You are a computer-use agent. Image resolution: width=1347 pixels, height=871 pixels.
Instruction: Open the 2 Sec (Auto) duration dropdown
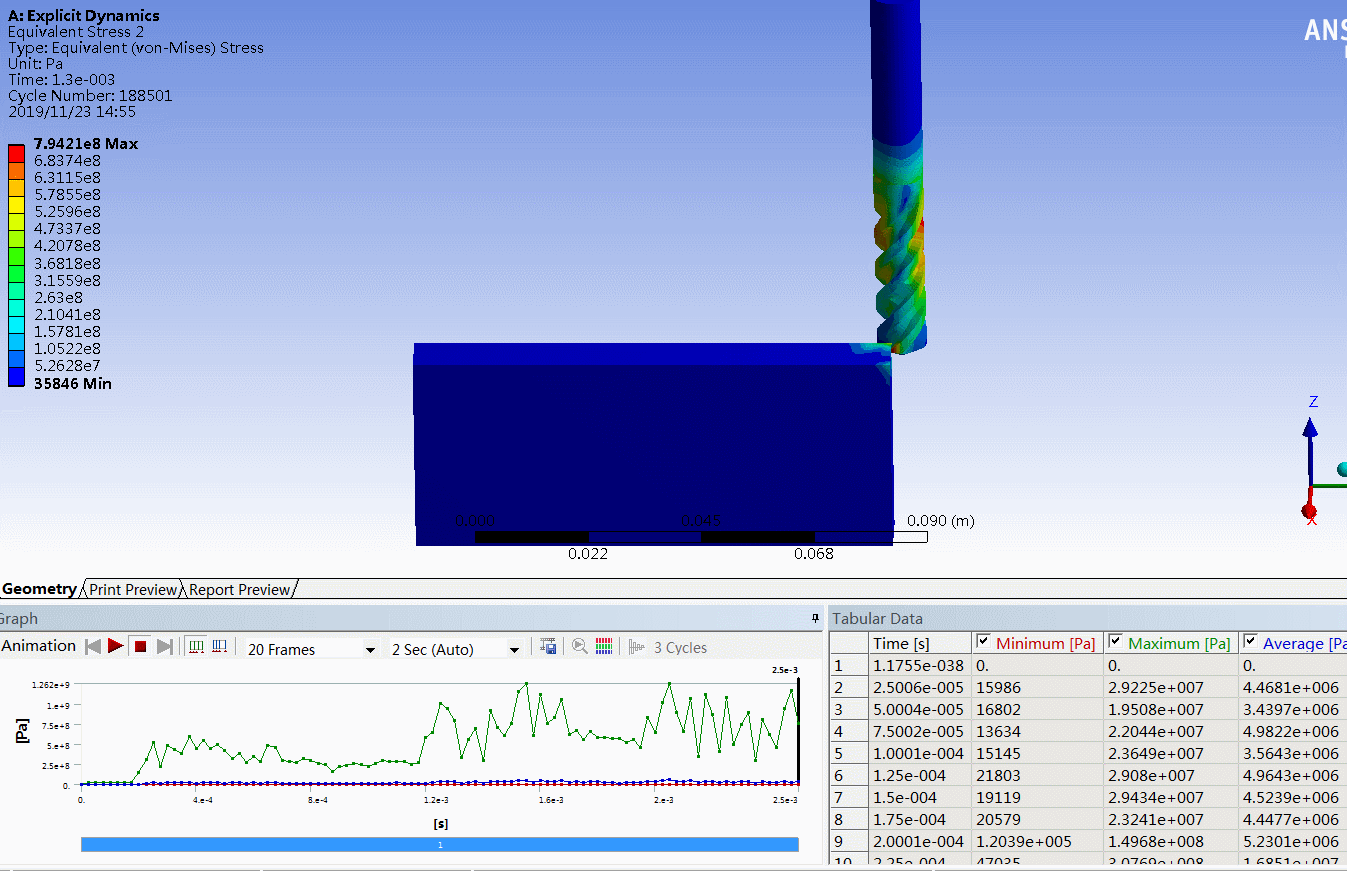(514, 650)
